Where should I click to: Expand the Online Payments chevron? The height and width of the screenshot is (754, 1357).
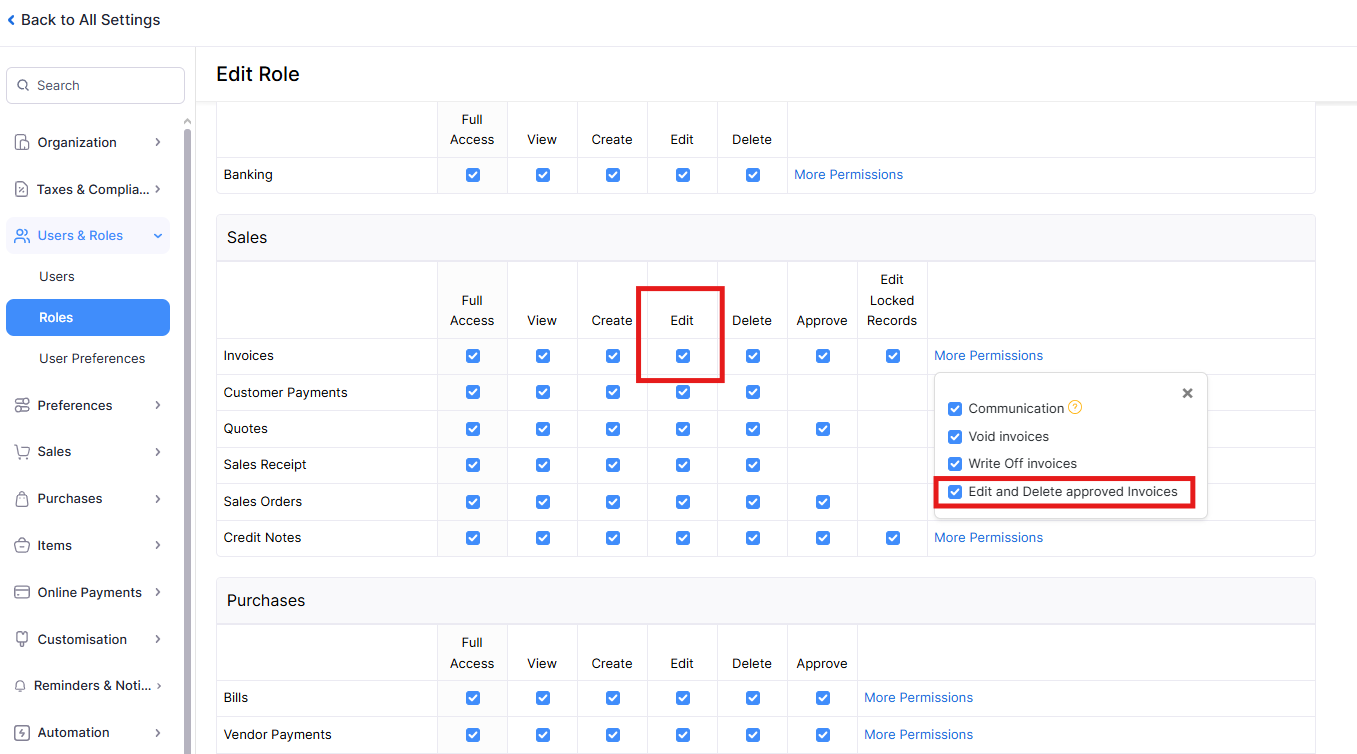click(x=158, y=592)
